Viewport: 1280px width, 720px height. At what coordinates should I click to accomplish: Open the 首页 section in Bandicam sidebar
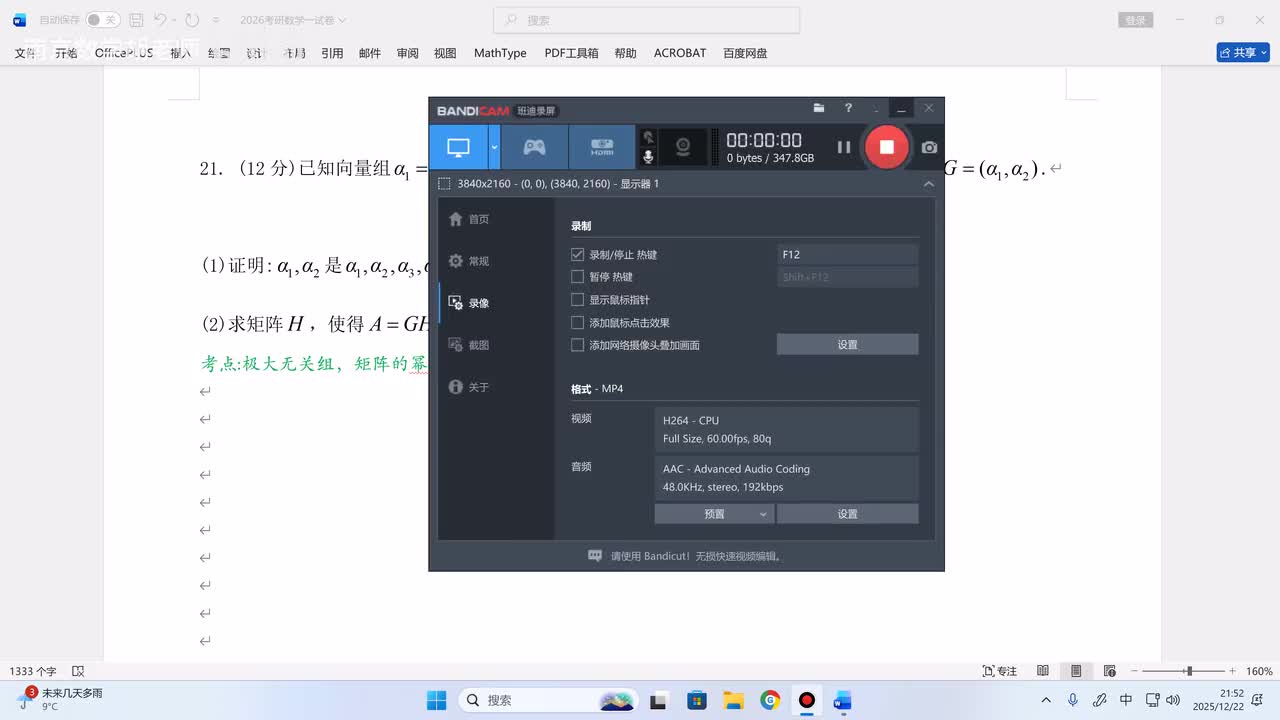(x=469, y=219)
